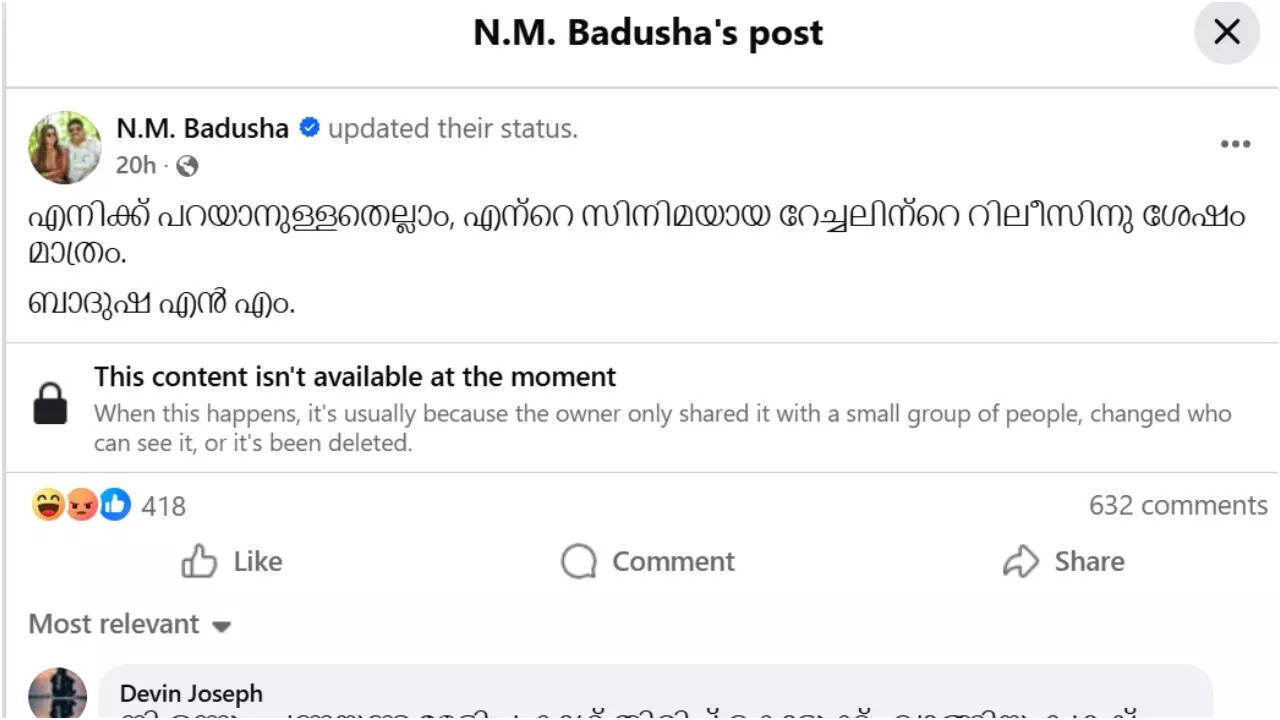Click Devin Joseph's comment avatar
This screenshot has height=720, width=1280.
58,694
